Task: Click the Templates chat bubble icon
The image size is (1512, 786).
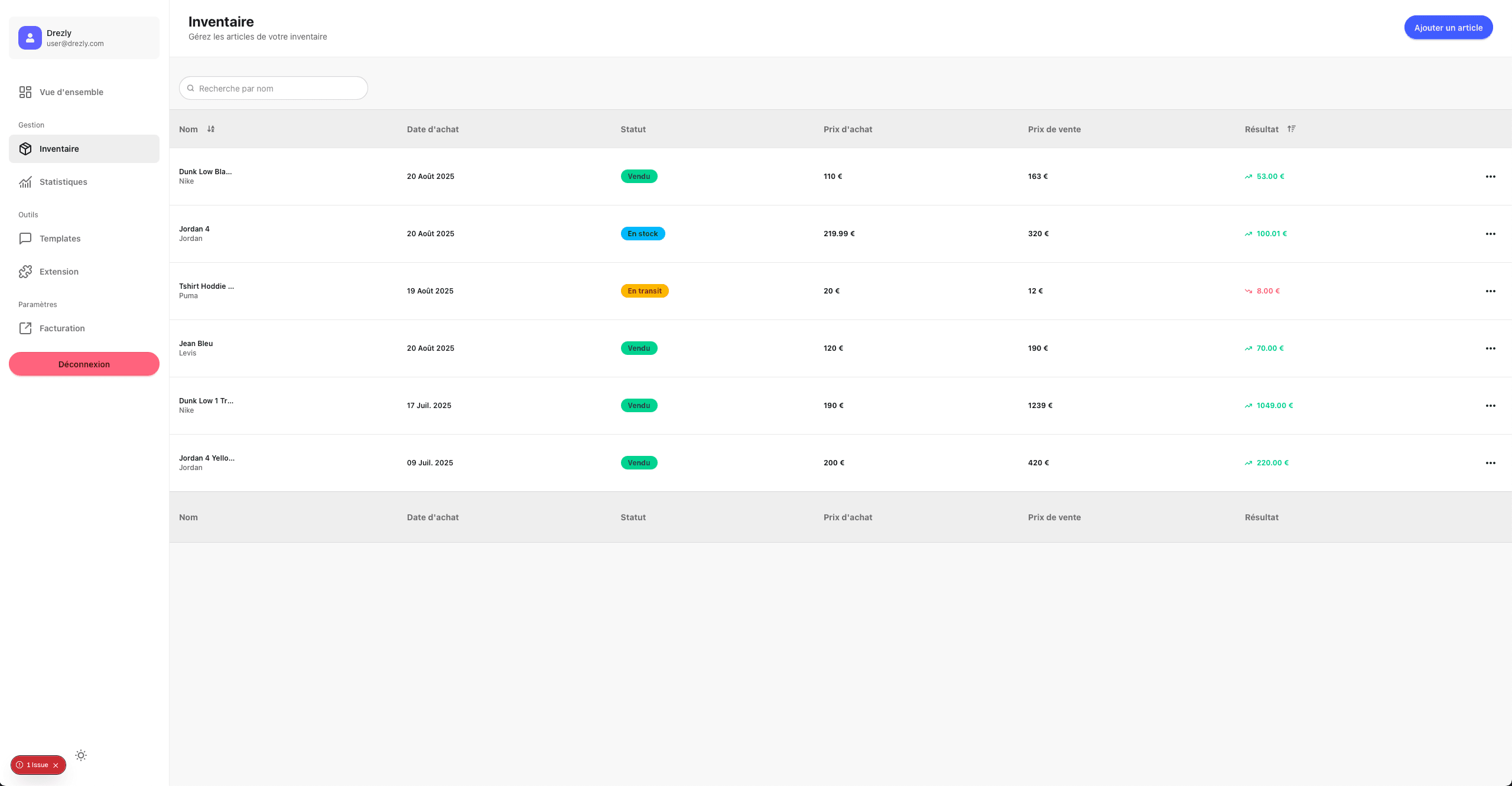Action: point(25,239)
